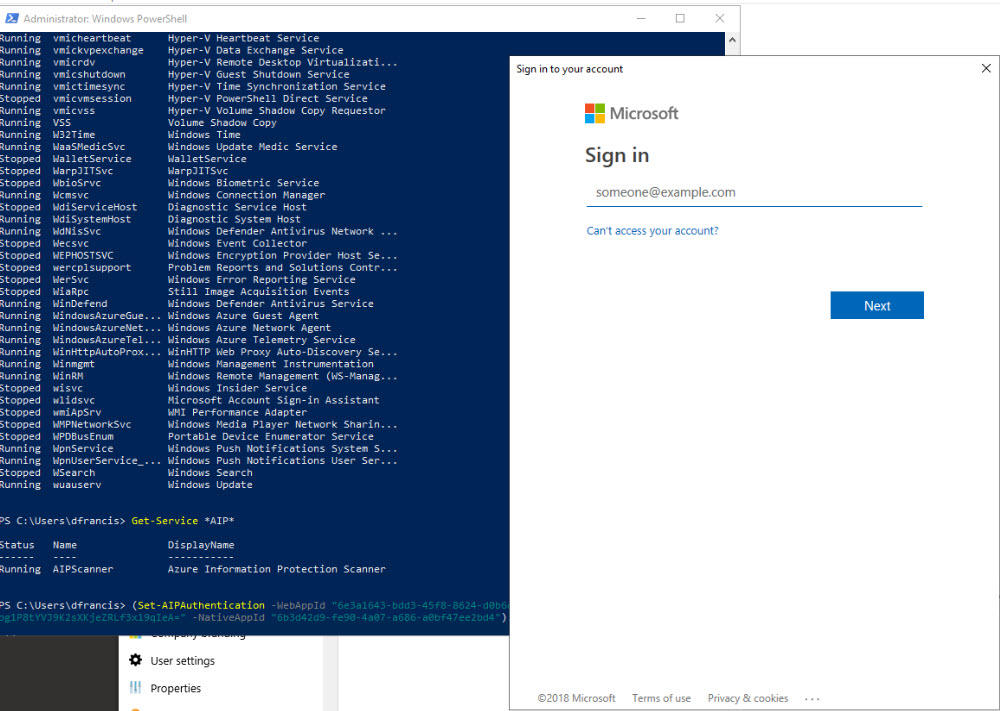Click the "Winmgmt" service name
This screenshot has height=711, width=1000.
pyautogui.click(x=74, y=364)
